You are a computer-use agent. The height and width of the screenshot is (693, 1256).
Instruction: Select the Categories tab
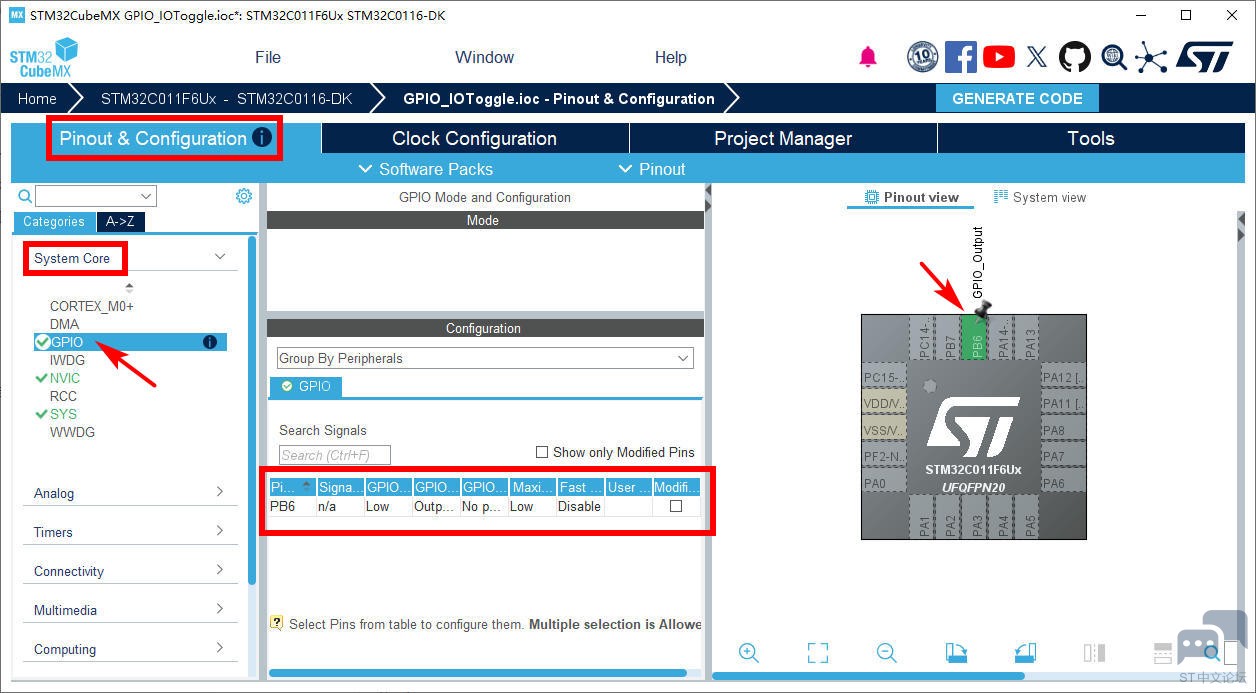click(54, 222)
